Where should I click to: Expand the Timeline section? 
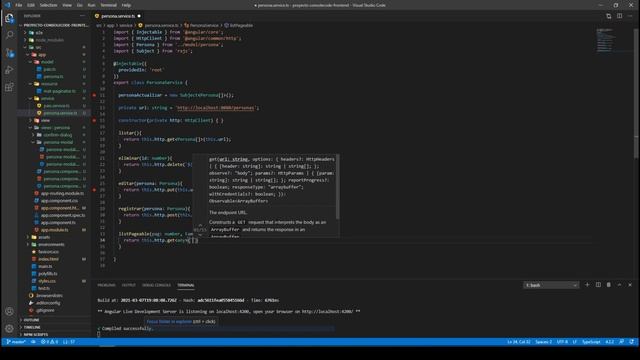(32, 327)
